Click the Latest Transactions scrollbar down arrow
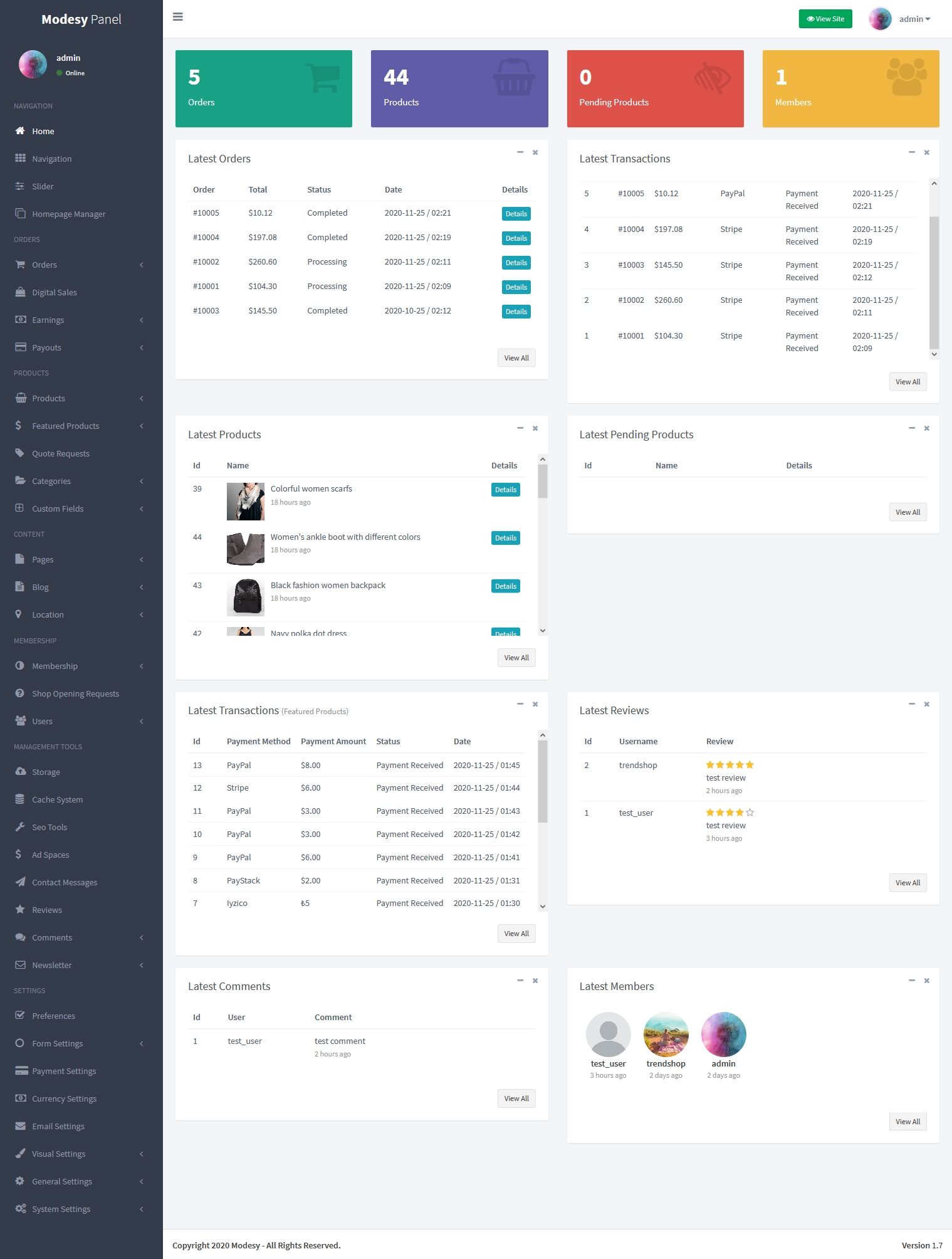Screen dimensions: 952x1259 pyautogui.click(x=934, y=354)
